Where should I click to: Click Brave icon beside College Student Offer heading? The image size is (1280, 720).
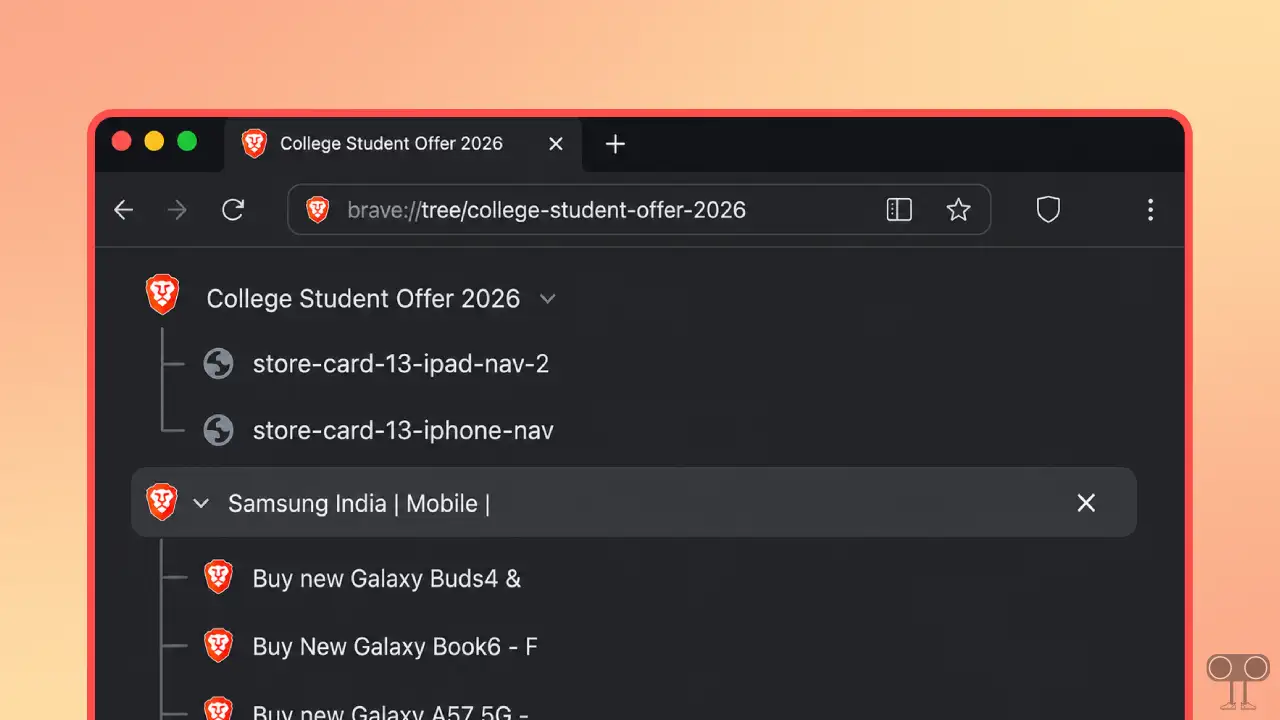click(162, 295)
